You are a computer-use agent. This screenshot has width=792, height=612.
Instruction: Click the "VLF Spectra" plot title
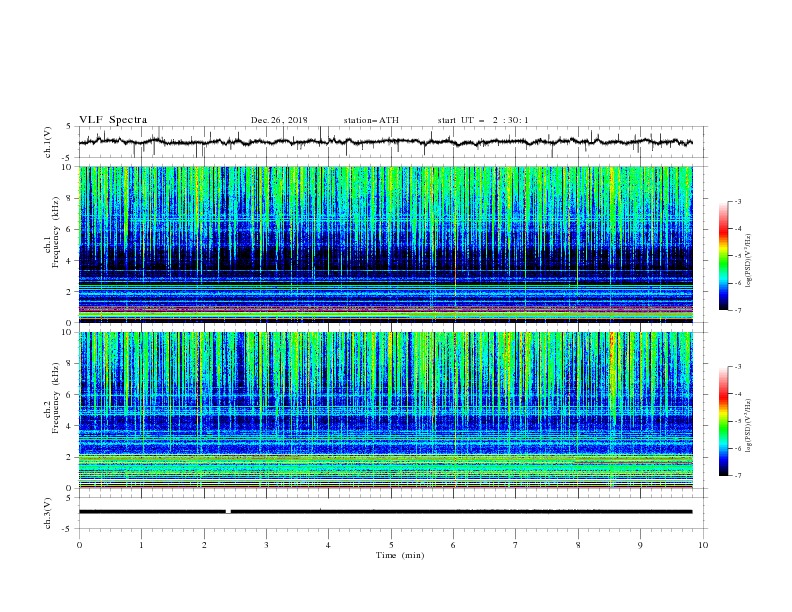pyautogui.click(x=113, y=120)
